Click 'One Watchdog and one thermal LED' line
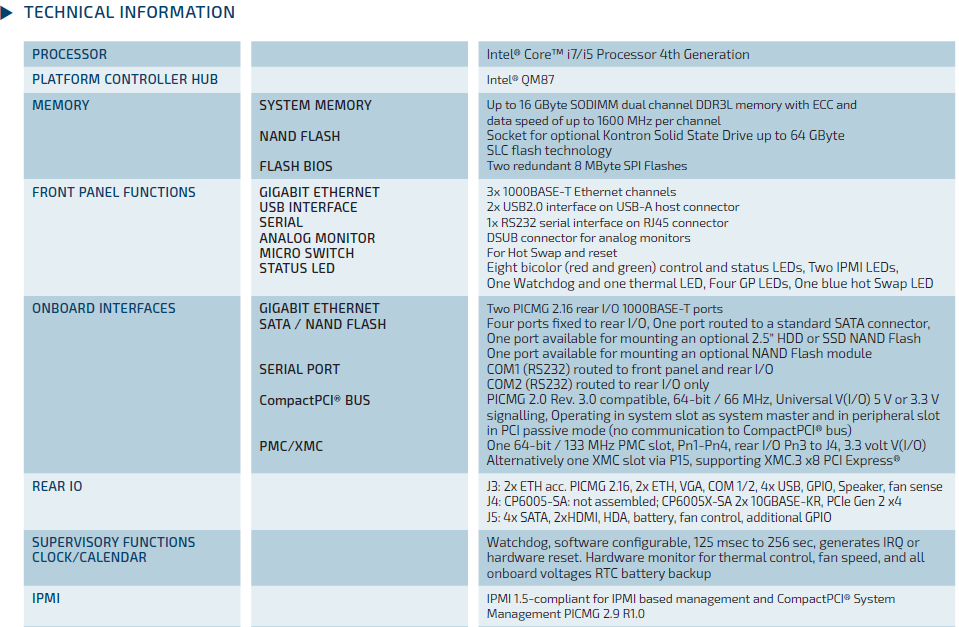Screen dimensions: 959x627 pyautogui.click(x=709, y=284)
